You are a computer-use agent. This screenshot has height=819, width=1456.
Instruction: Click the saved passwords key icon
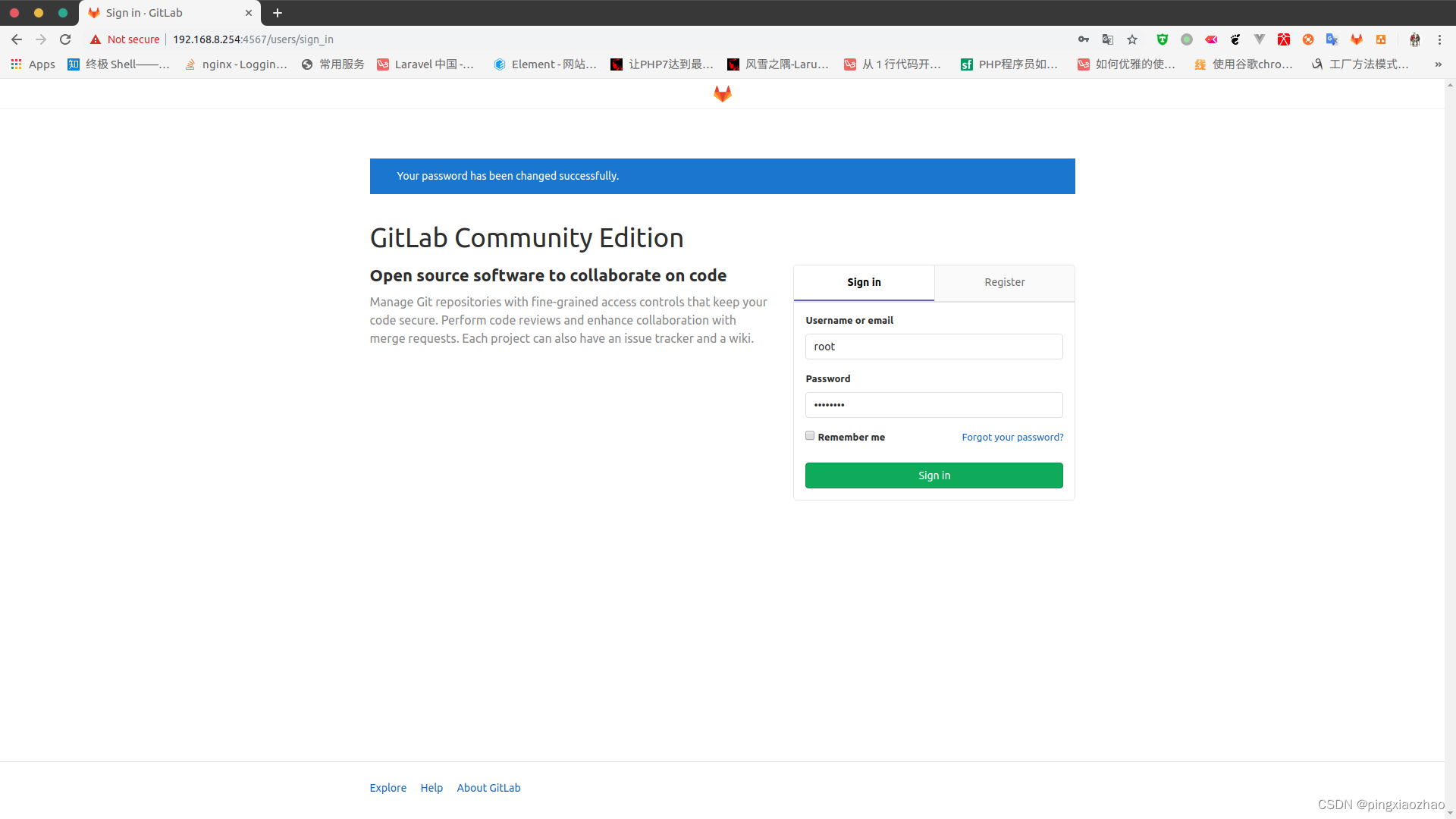coord(1084,39)
